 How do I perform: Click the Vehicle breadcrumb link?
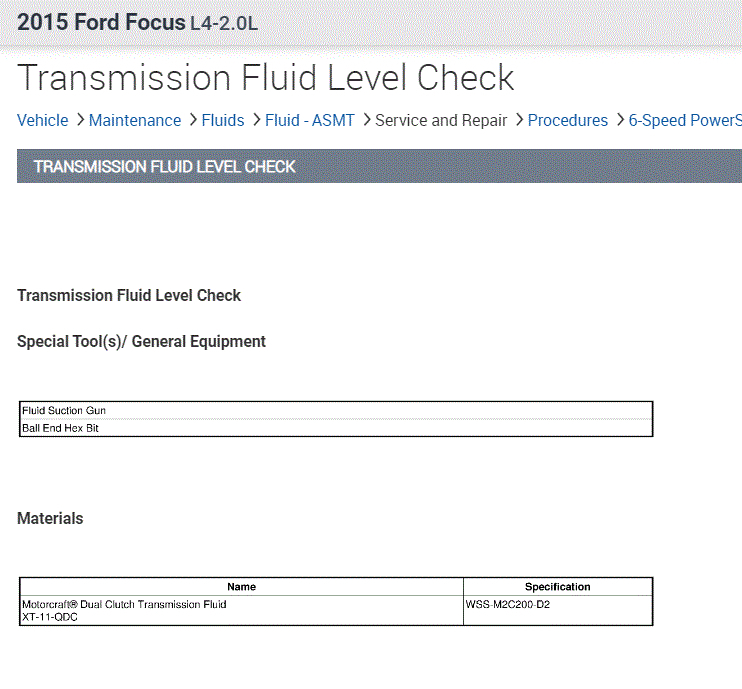click(x=43, y=121)
